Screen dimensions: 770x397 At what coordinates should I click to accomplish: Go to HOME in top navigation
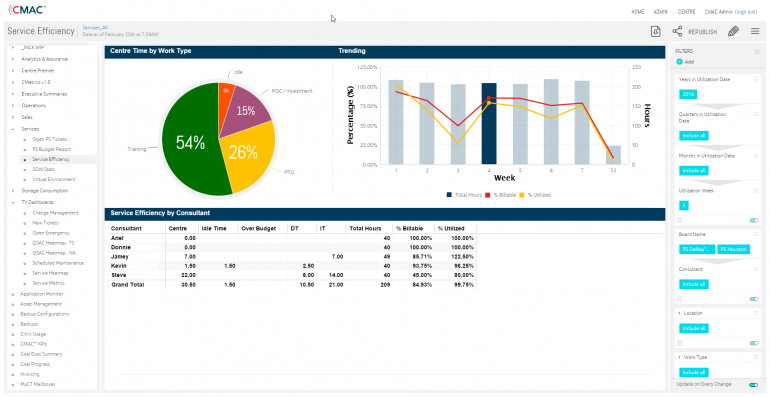click(637, 11)
